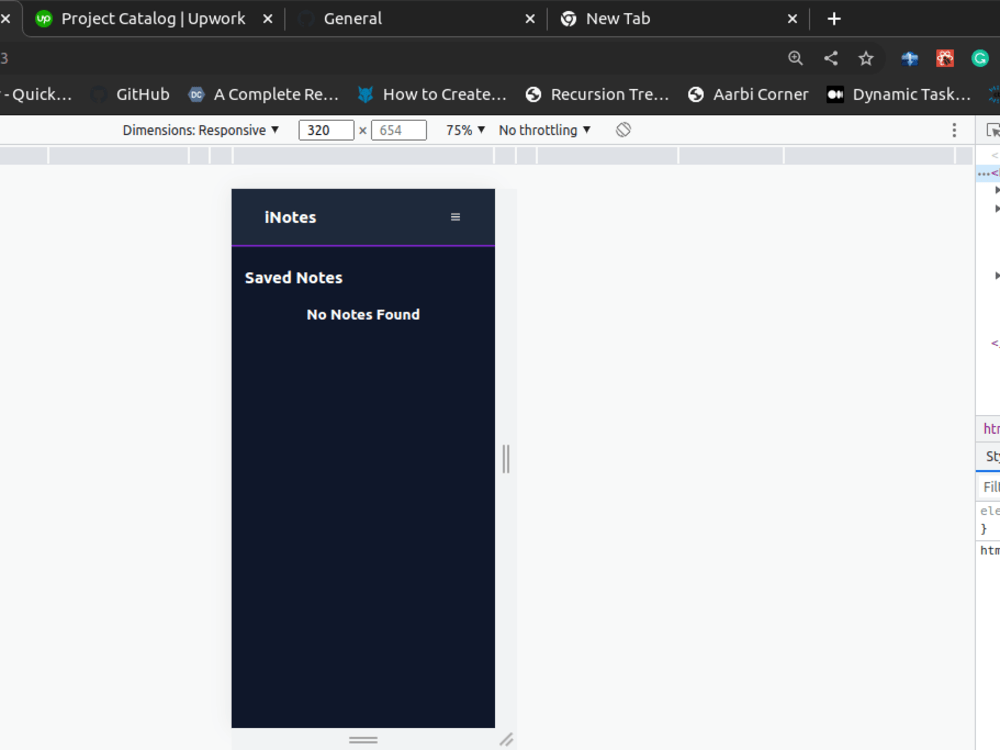Click the Chrome favicon on New Tab

tap(568, 19)
